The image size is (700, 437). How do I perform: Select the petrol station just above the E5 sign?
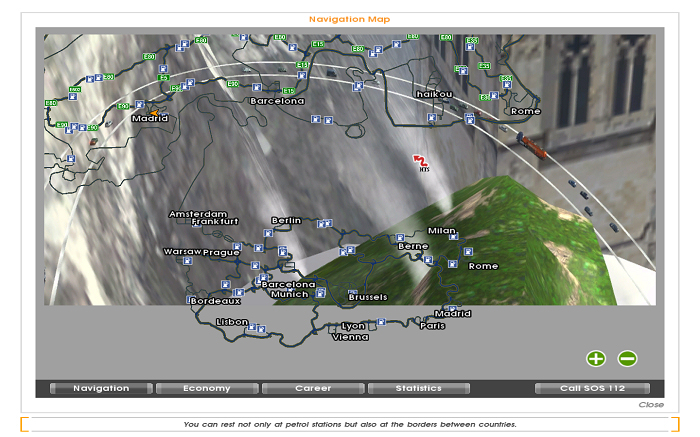[163, 69]
